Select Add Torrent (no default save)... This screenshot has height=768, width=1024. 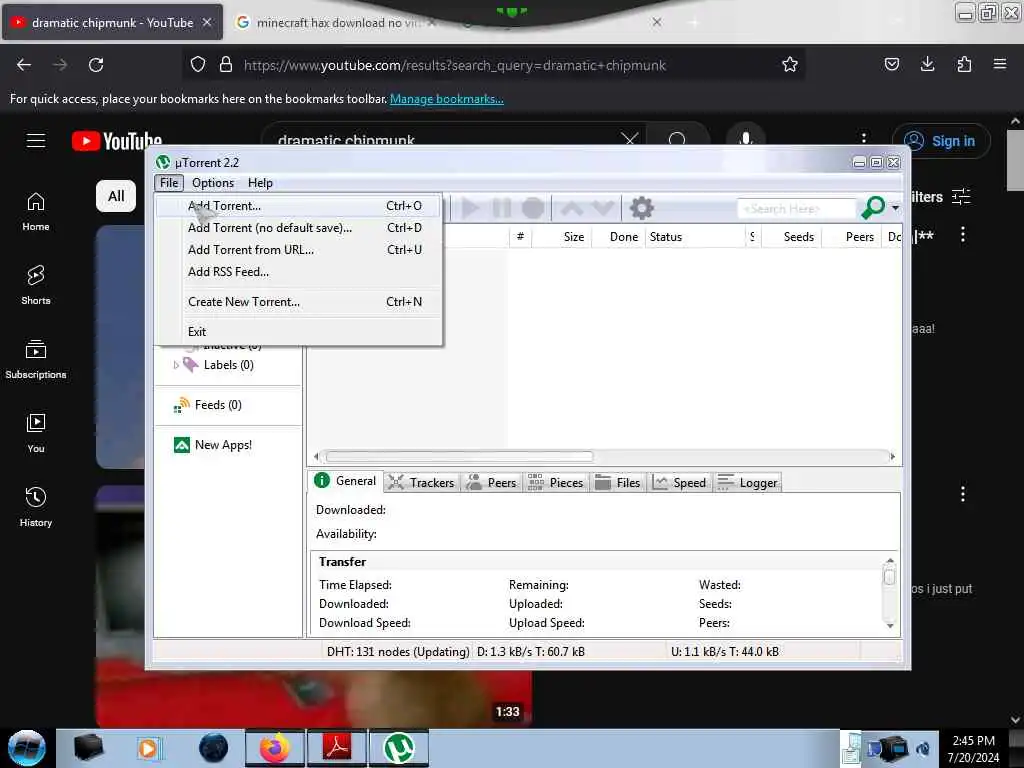(x=298, y=228)
